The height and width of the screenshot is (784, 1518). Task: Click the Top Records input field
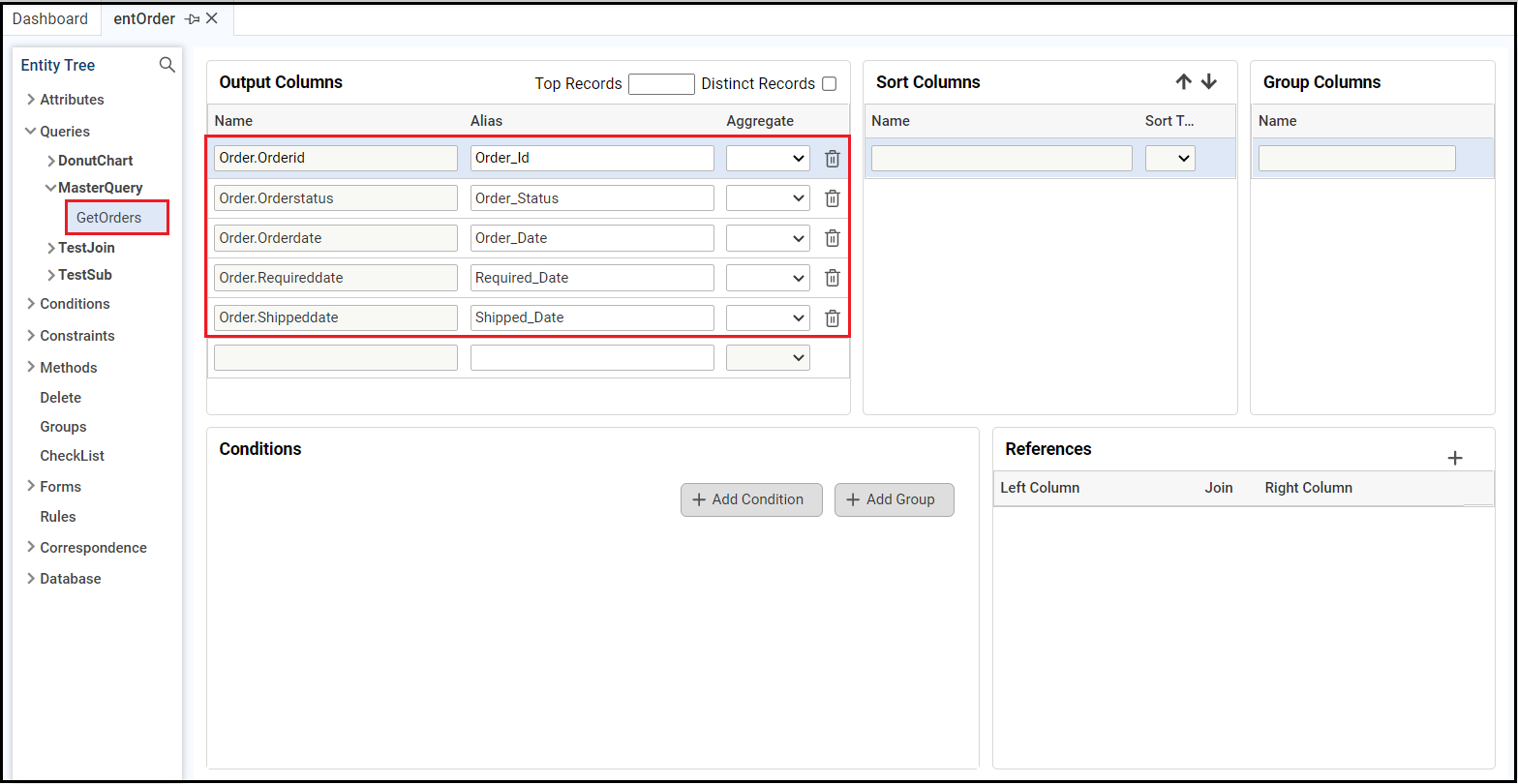[661, 84]
